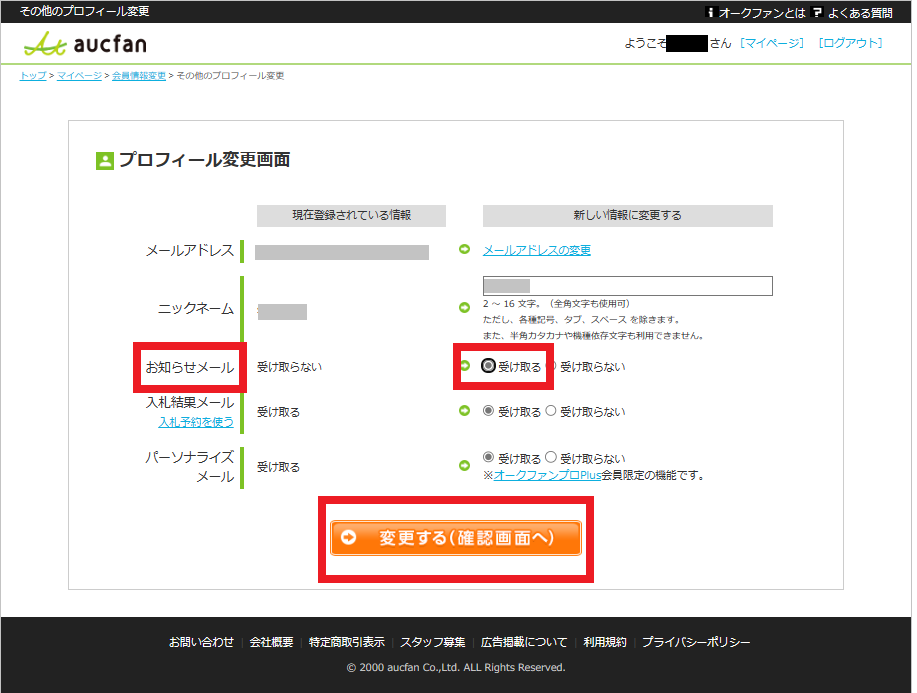Click the current 入札結果メール value 受け取る

pos(278,412)
